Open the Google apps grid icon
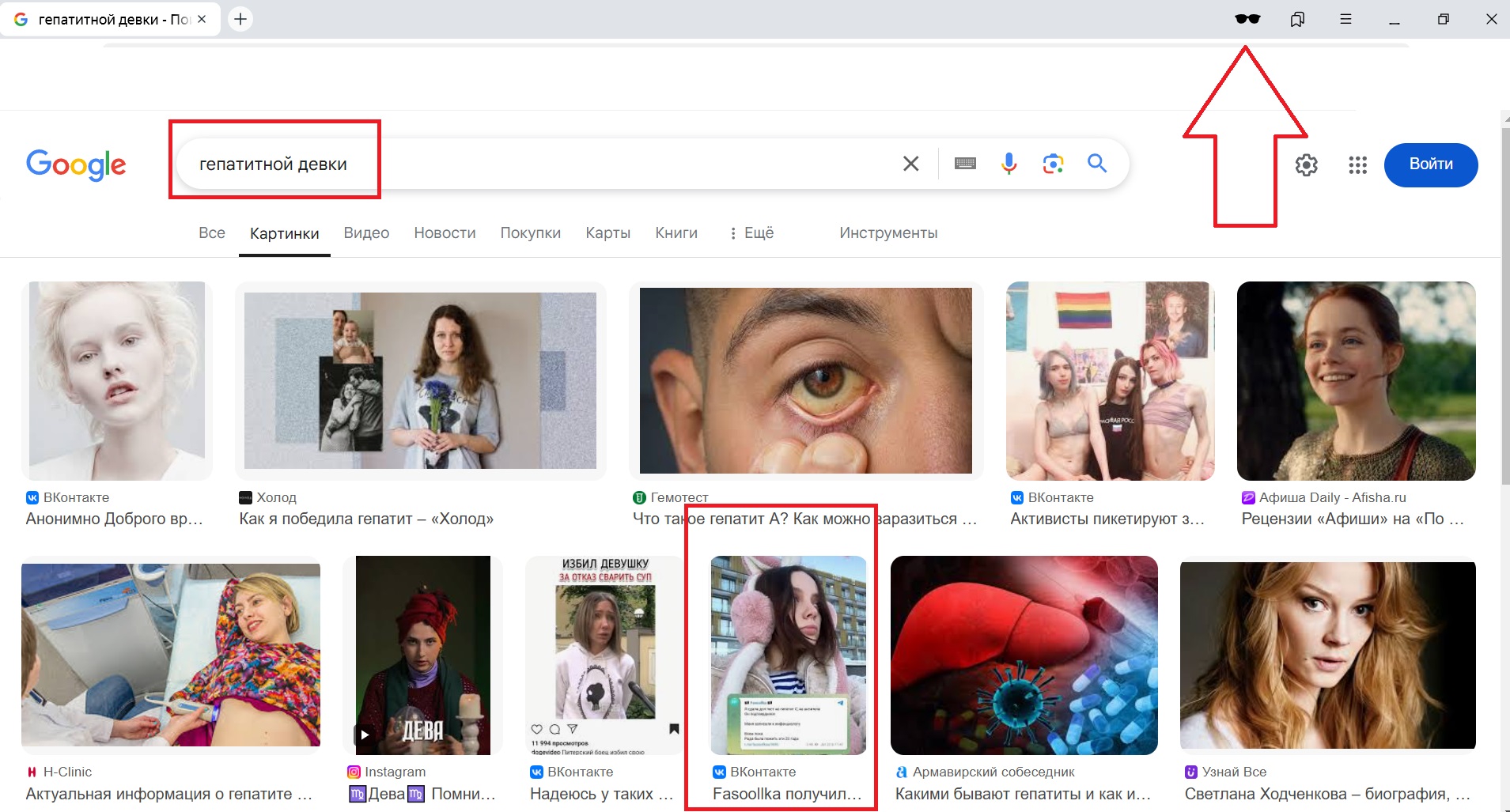 click(x=1357, y=164)
